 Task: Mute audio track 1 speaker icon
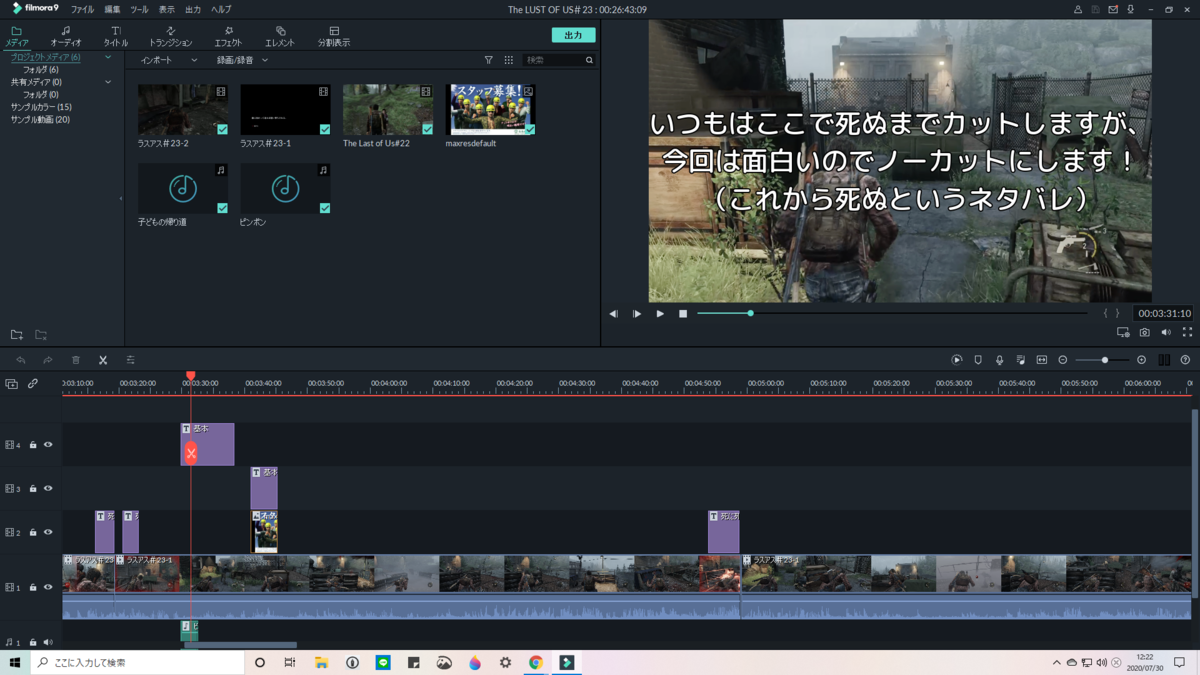48,643
